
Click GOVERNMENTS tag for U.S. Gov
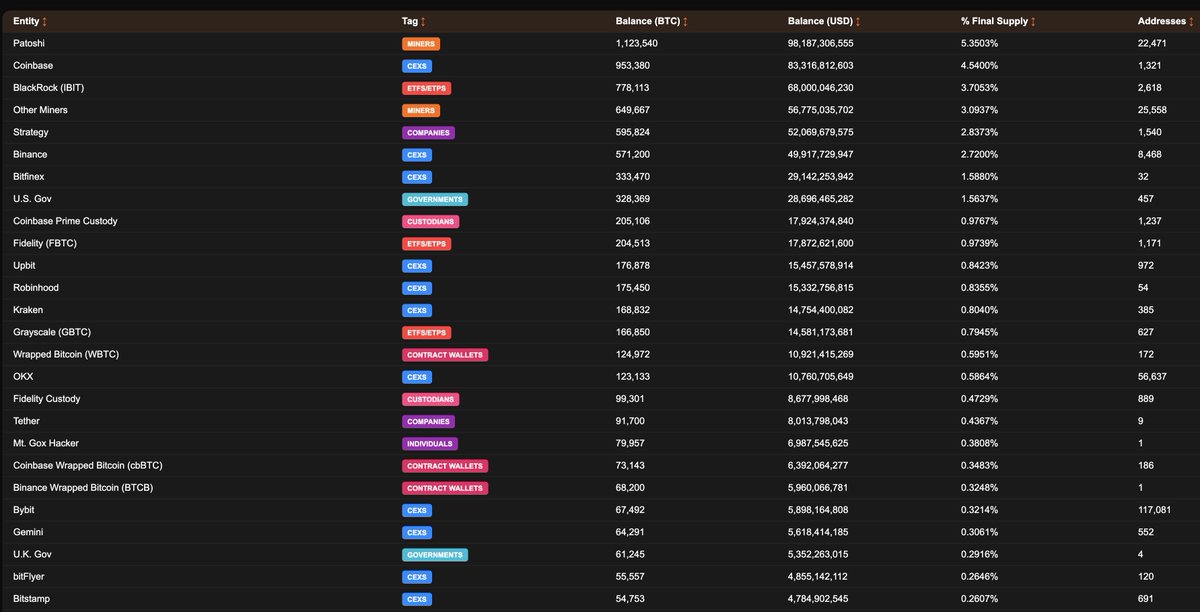click(434, 199)
